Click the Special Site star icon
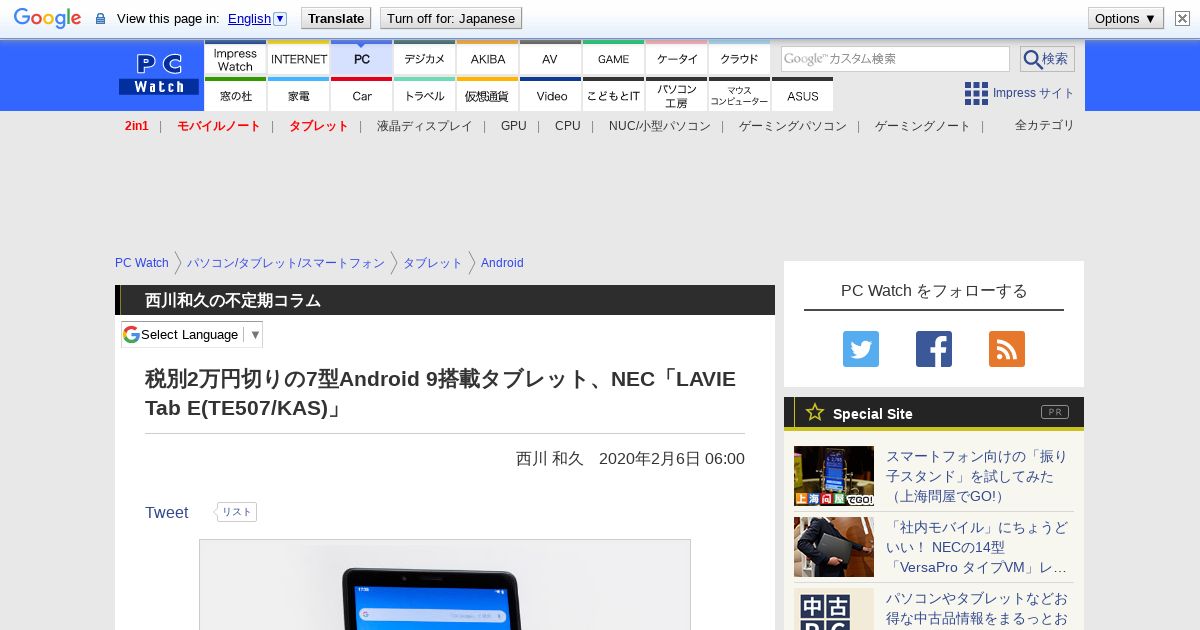The height and width of the screenshot is (630, 1200). [815, 412]
